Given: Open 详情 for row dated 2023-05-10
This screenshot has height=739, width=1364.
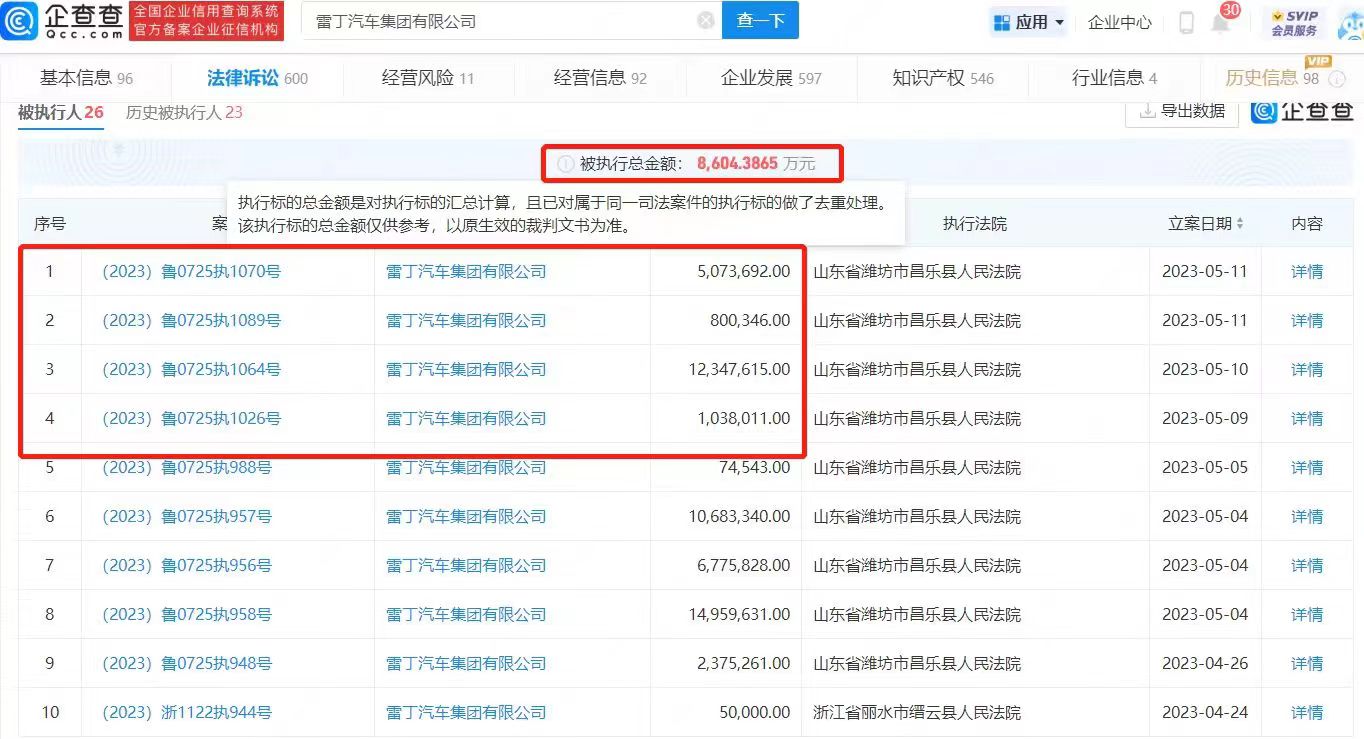Looking at the screenshot, I should (x=1307, y=369).
